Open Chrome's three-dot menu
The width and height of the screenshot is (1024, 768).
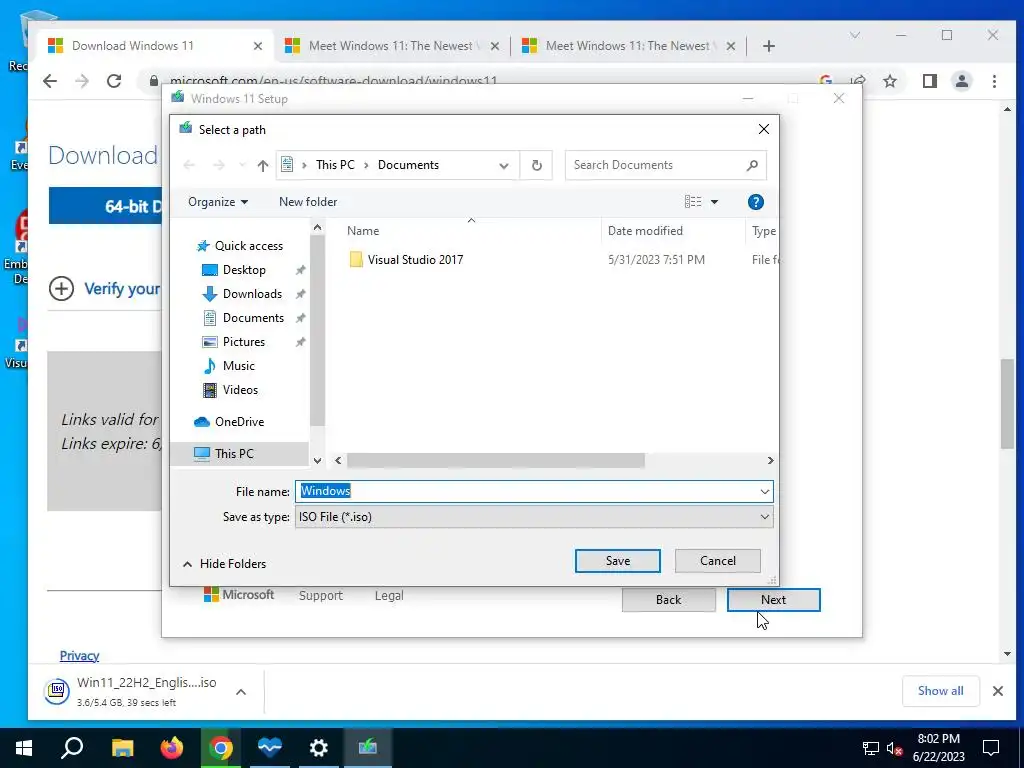coord(994,81)
